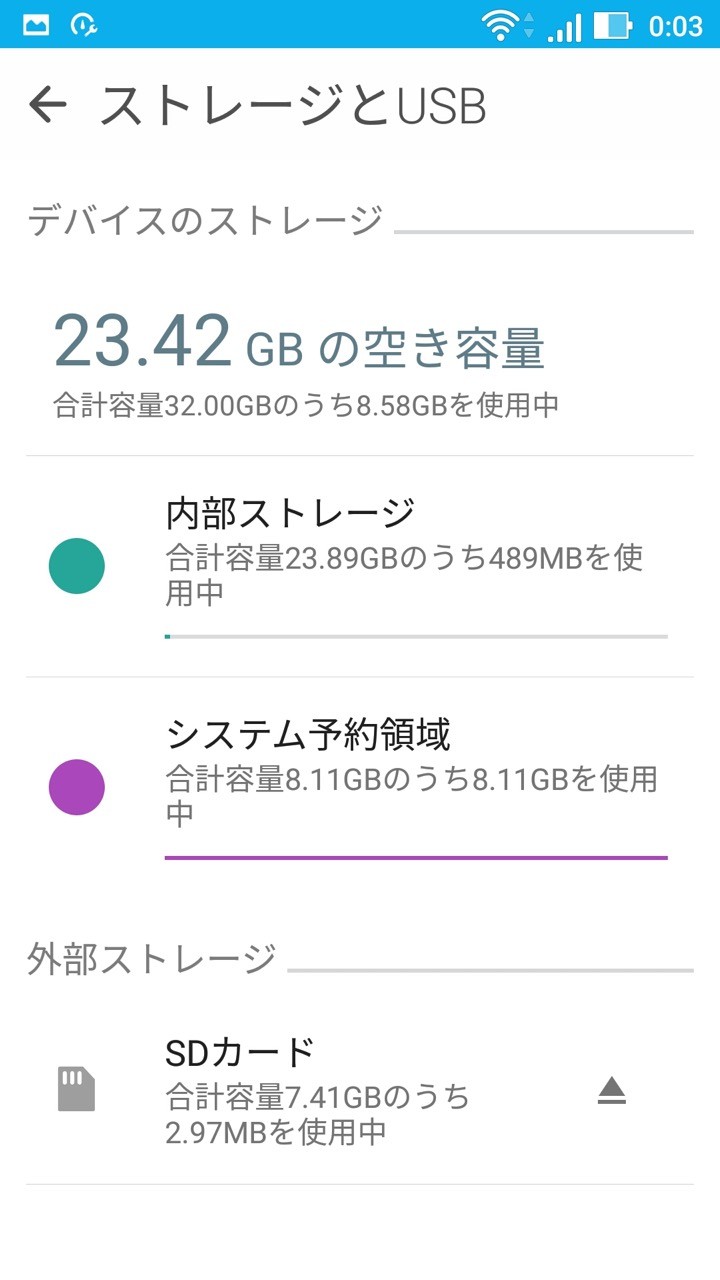Open システム予約領域 entry
Screen dimensions: 720x1280
[x=360, y=788]
